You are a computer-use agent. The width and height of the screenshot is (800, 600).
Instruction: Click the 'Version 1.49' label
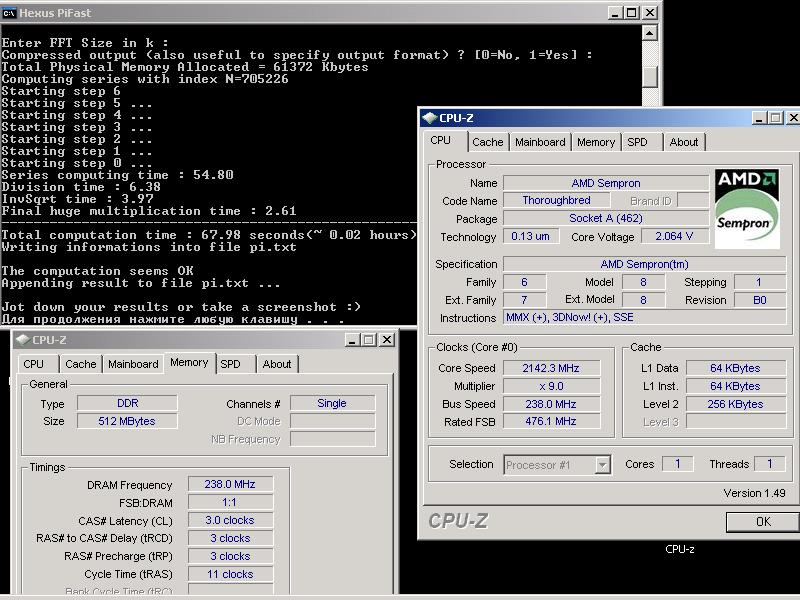point(754,493)
